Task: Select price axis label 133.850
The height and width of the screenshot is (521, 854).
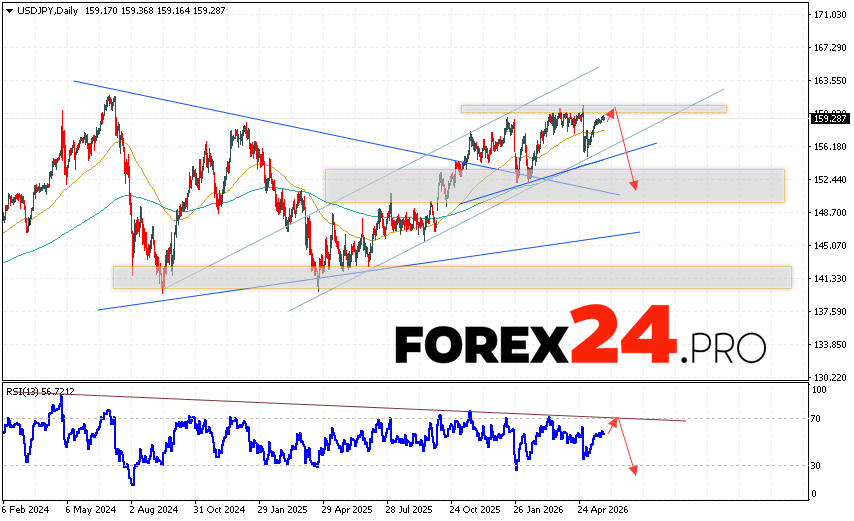Action: pyautogui.click(x=830, y=345)
